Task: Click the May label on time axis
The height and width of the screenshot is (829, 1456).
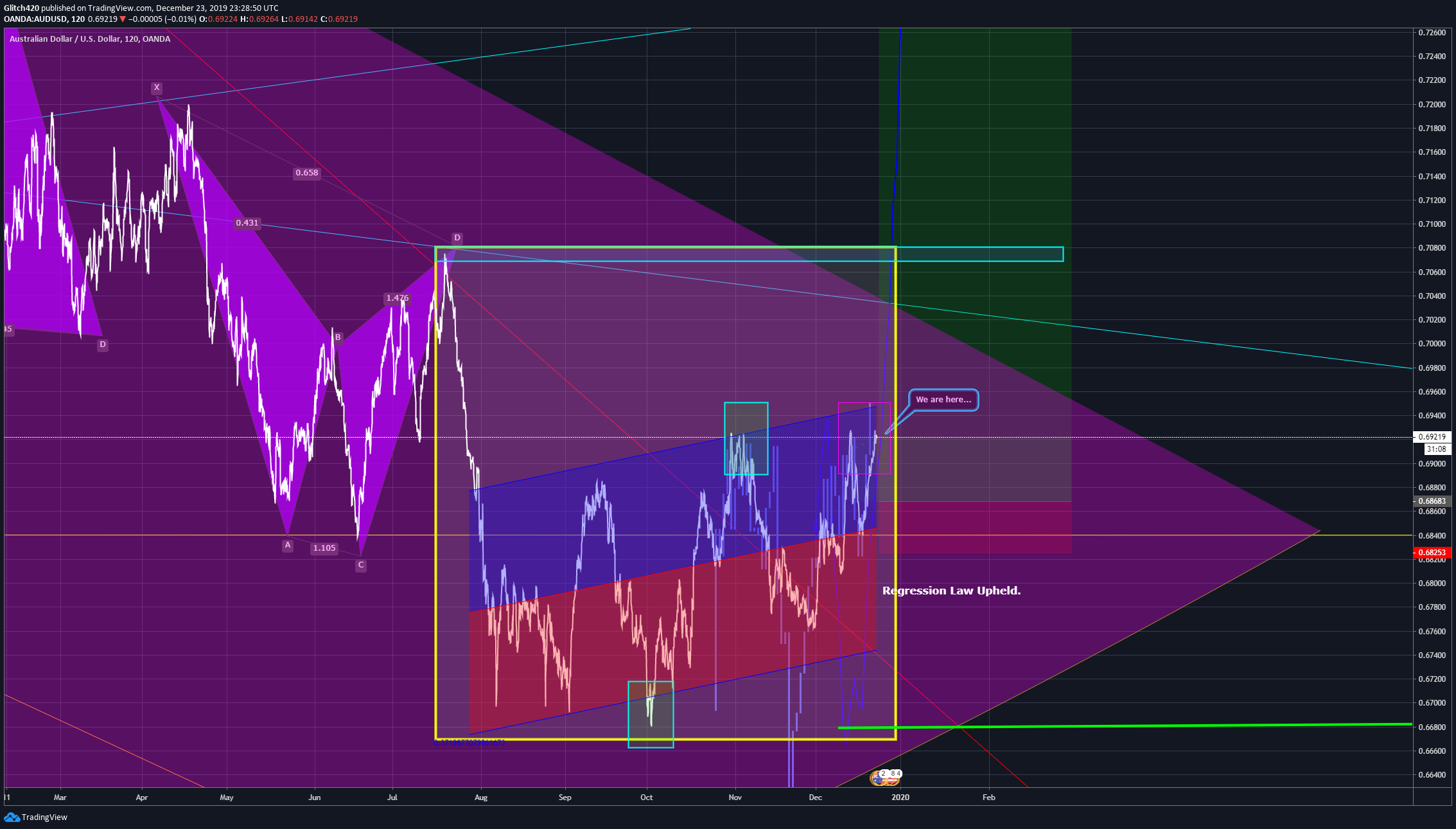Action: click(227, 798)
